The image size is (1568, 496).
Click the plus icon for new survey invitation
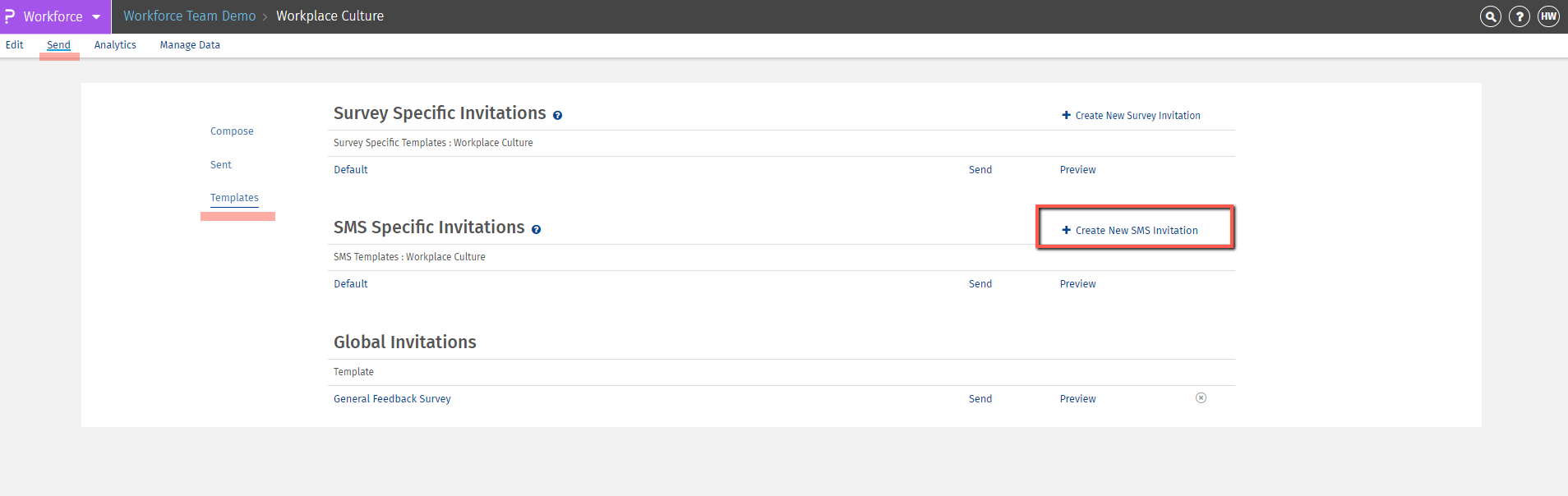(x=1066, y=116)
